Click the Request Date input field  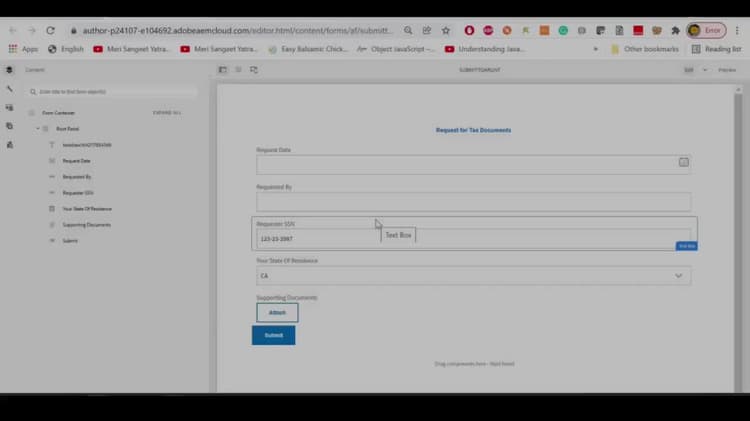474,165
